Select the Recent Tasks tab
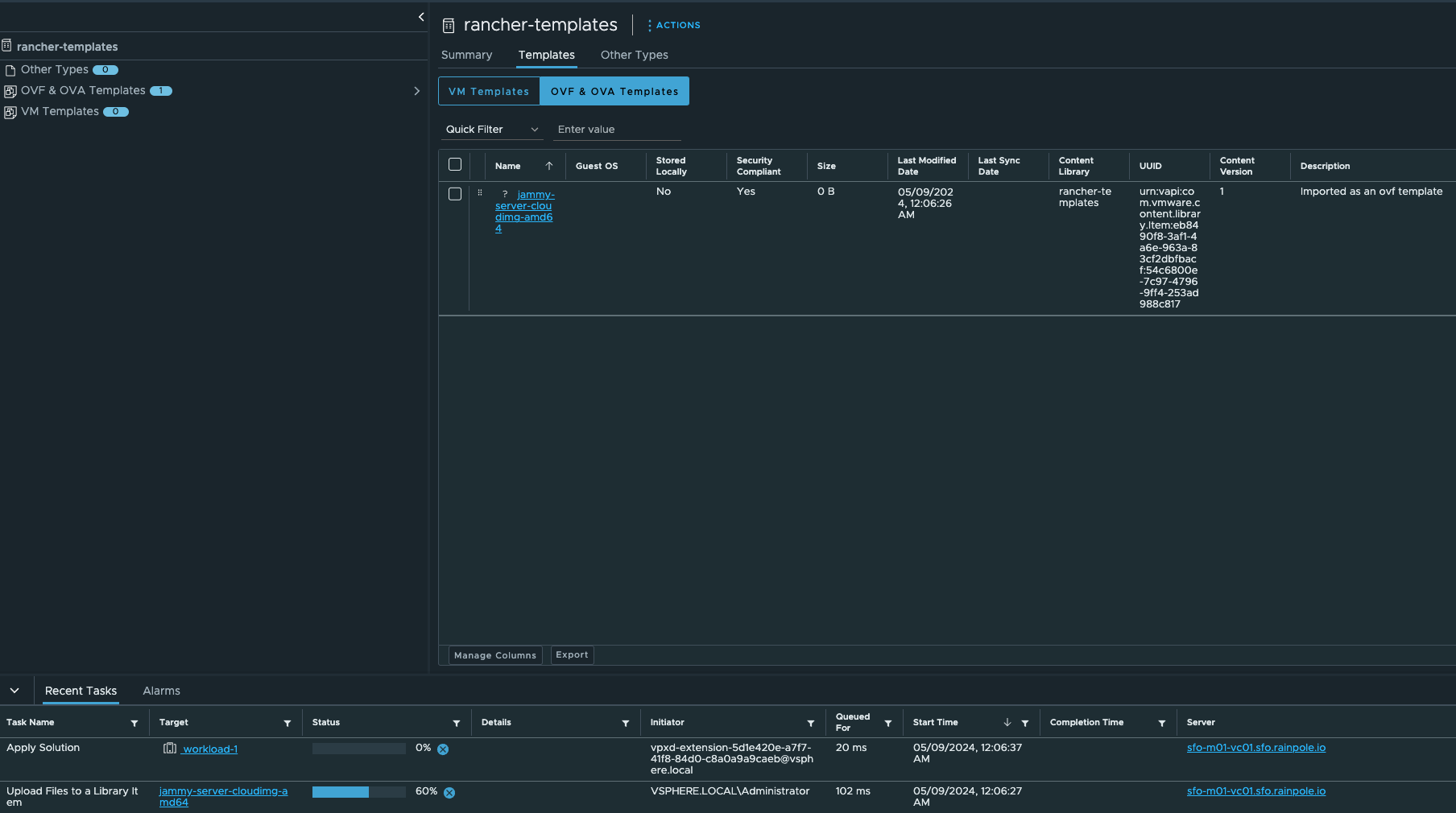Screen dimensions: 1456x813 click(81, 691)
